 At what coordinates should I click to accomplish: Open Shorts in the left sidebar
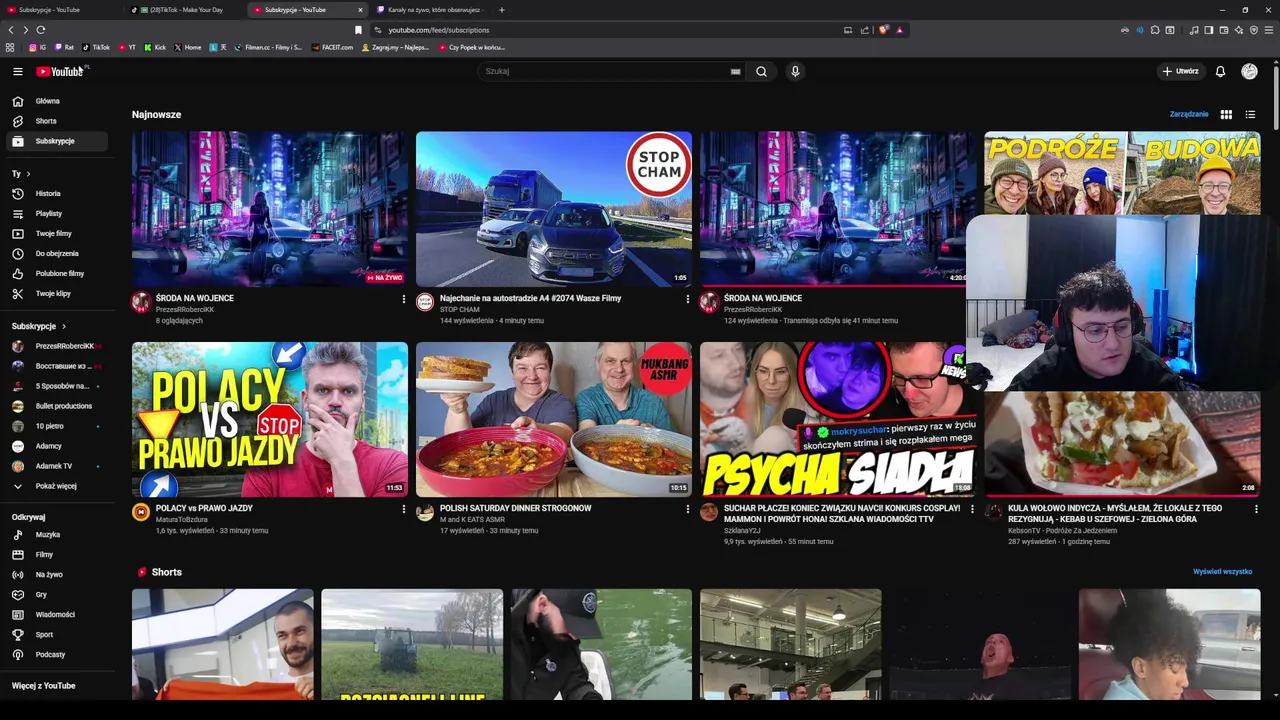55,121
